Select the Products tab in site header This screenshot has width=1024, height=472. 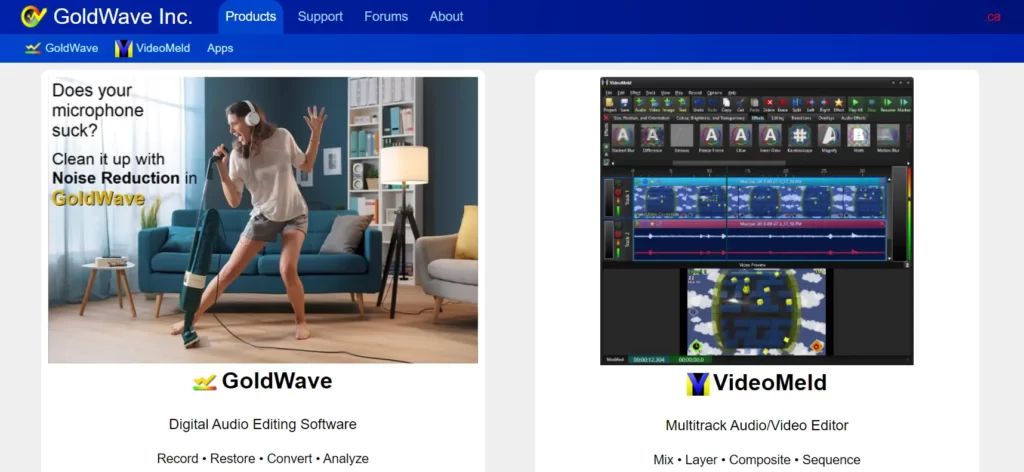(251, 17)
